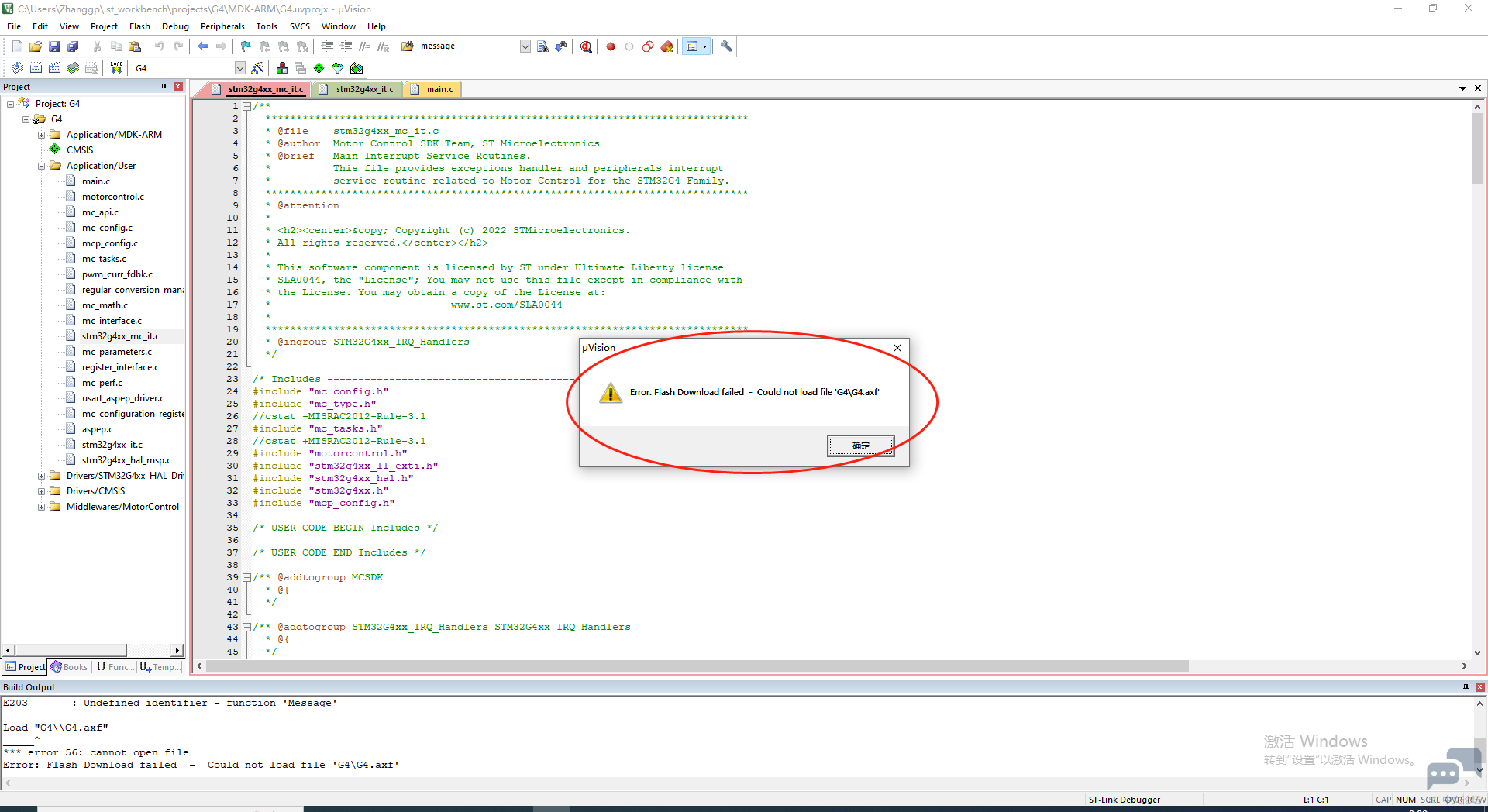The image size is (1488, 812).
Task: Pin or unpin the Project panel
Action: tap(164, 87)
